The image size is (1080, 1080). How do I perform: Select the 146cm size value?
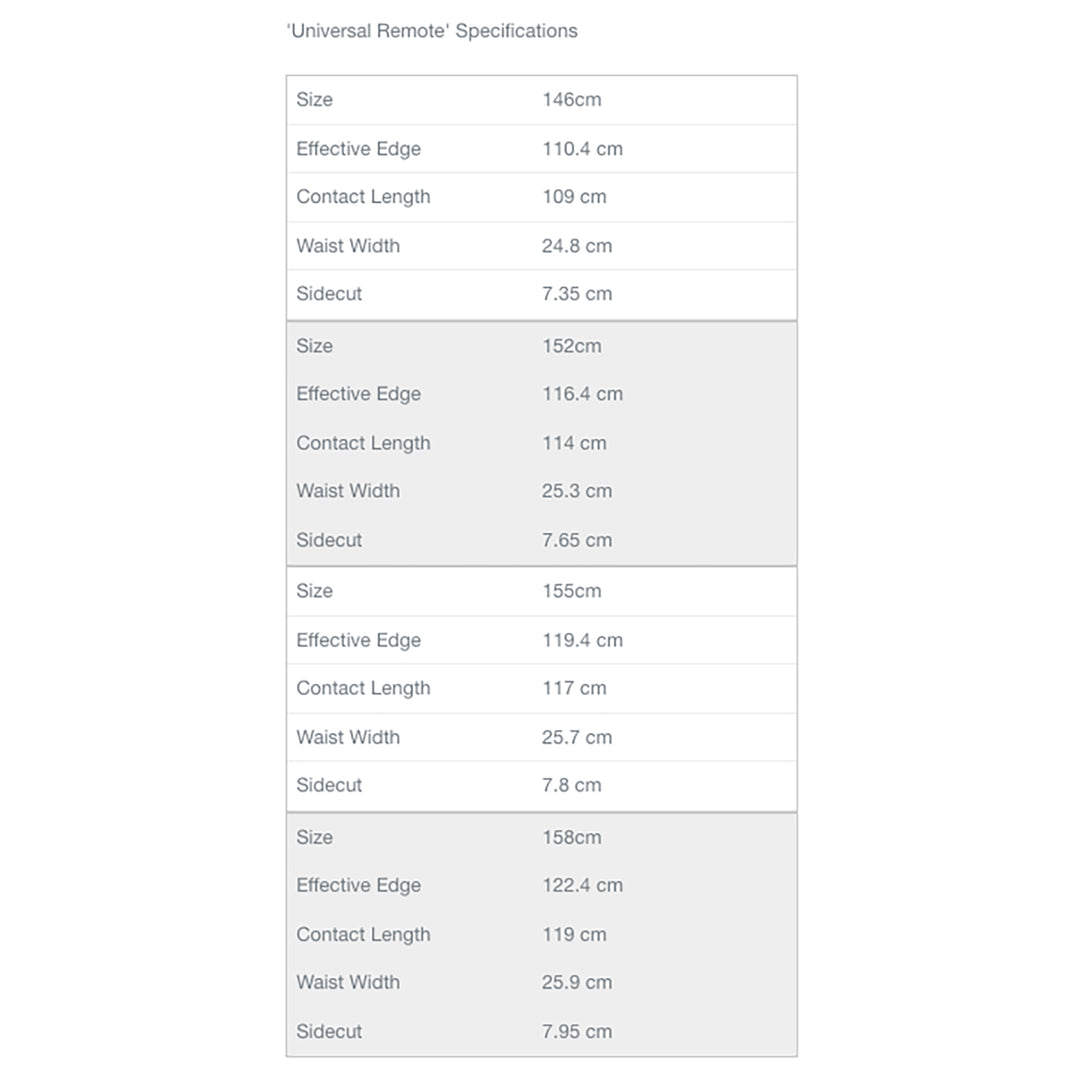(x=572, y=100)
